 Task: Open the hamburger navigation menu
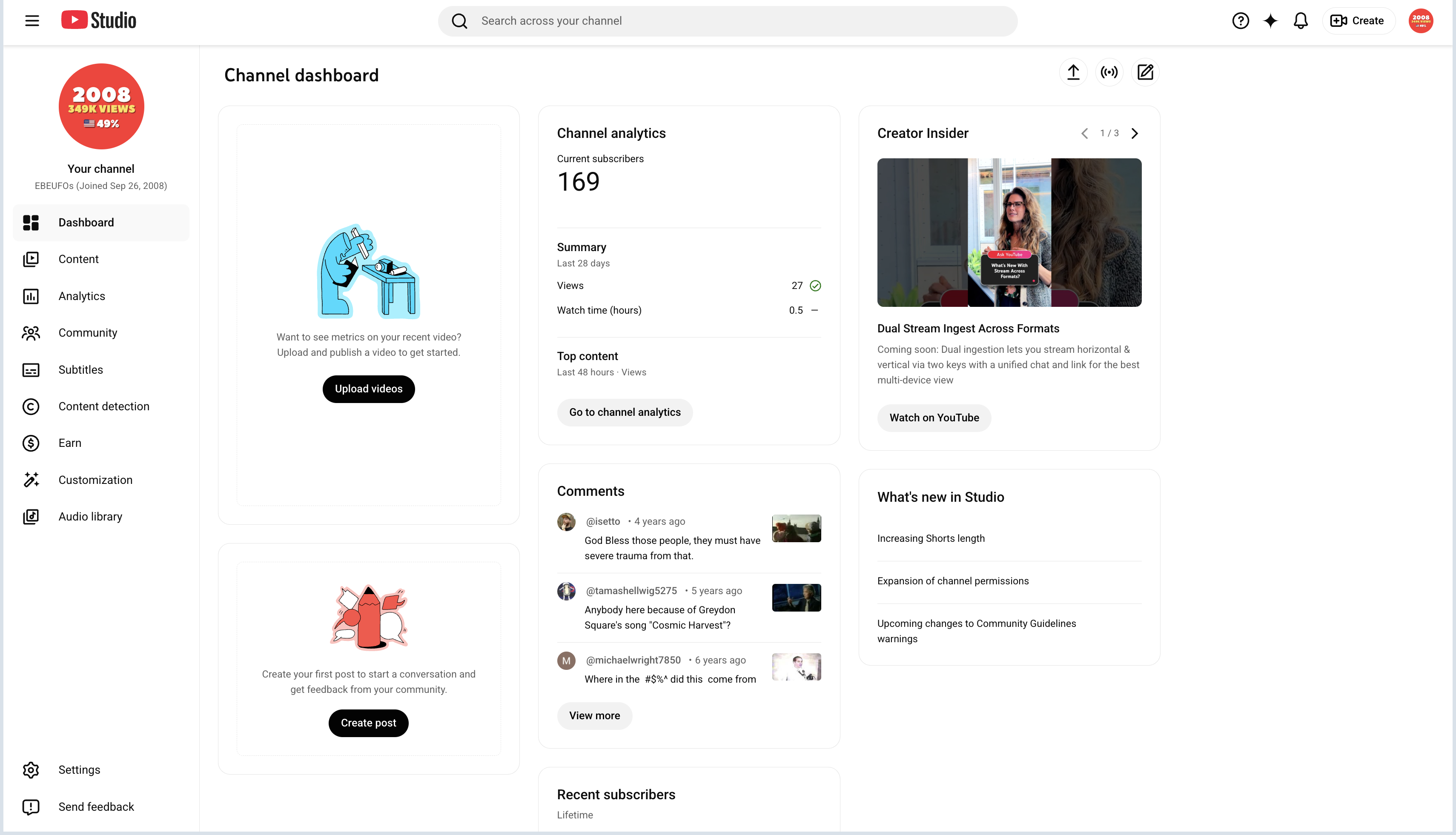(x=32, y=21)
